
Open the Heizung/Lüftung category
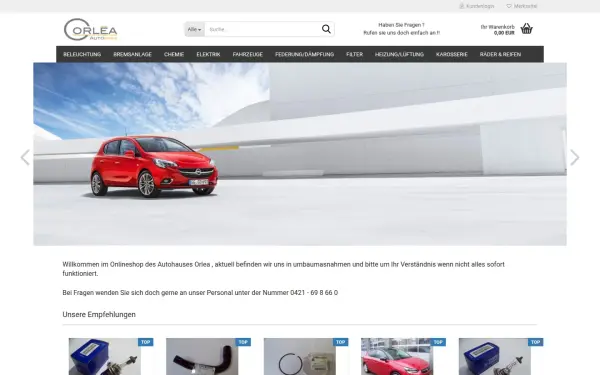click(399, 54)
